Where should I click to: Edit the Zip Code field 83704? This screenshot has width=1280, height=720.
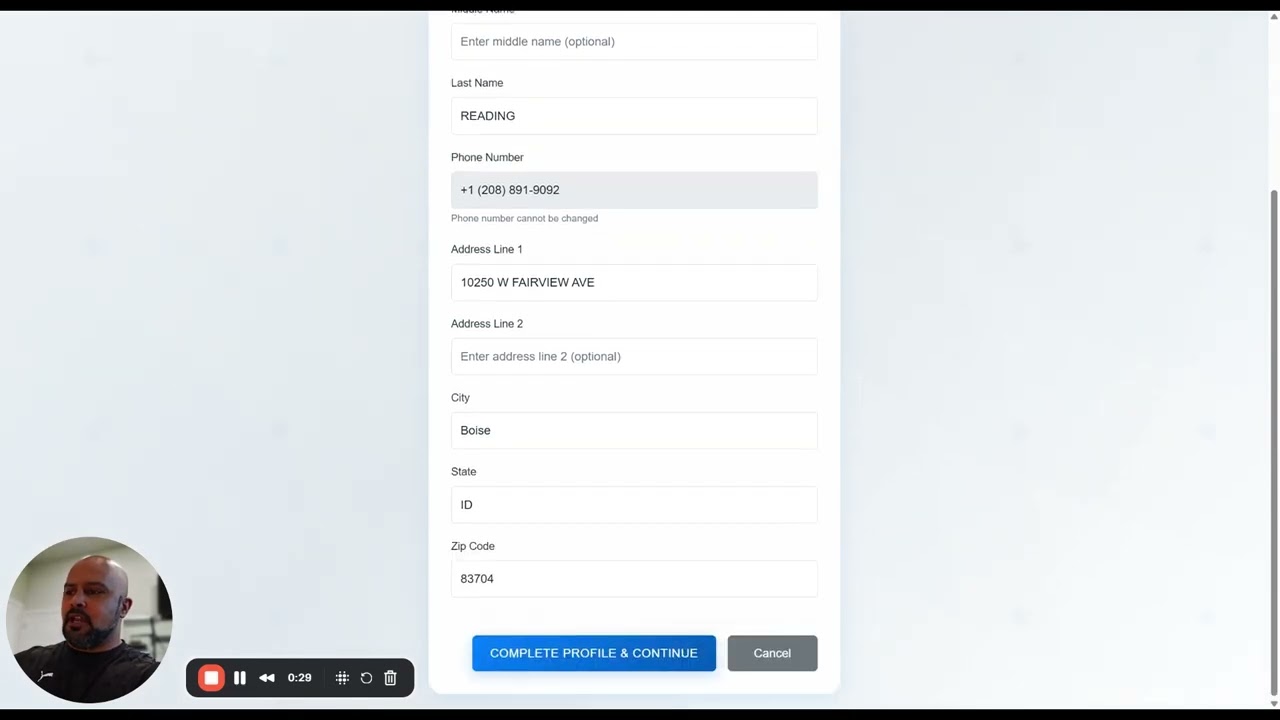pyautogui.click(x=634, y=579)
